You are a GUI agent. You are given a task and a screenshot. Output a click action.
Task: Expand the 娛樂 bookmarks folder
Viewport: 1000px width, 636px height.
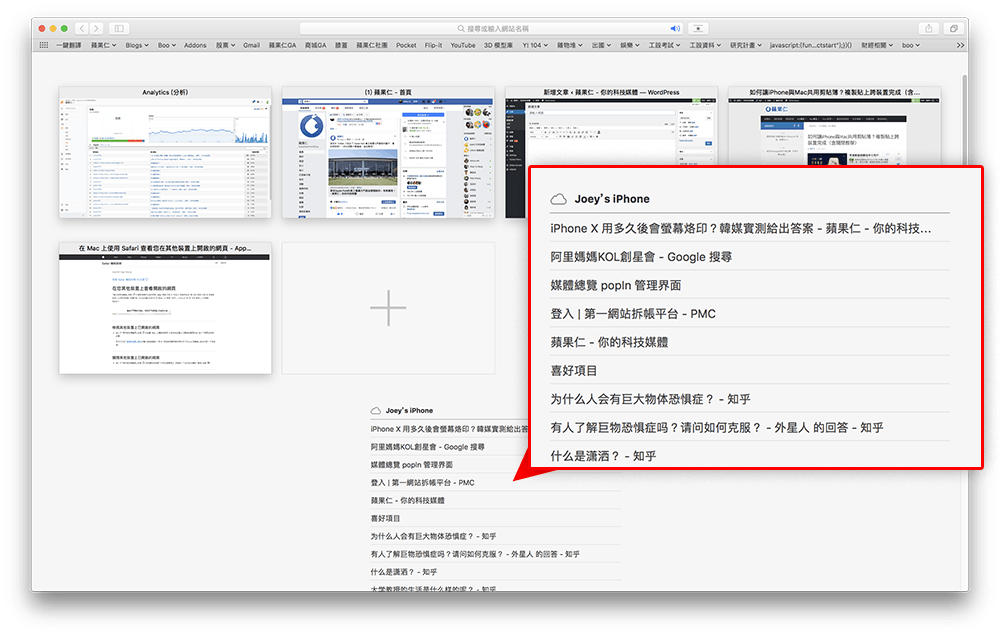pyautogui.click(x=630, y=45)
